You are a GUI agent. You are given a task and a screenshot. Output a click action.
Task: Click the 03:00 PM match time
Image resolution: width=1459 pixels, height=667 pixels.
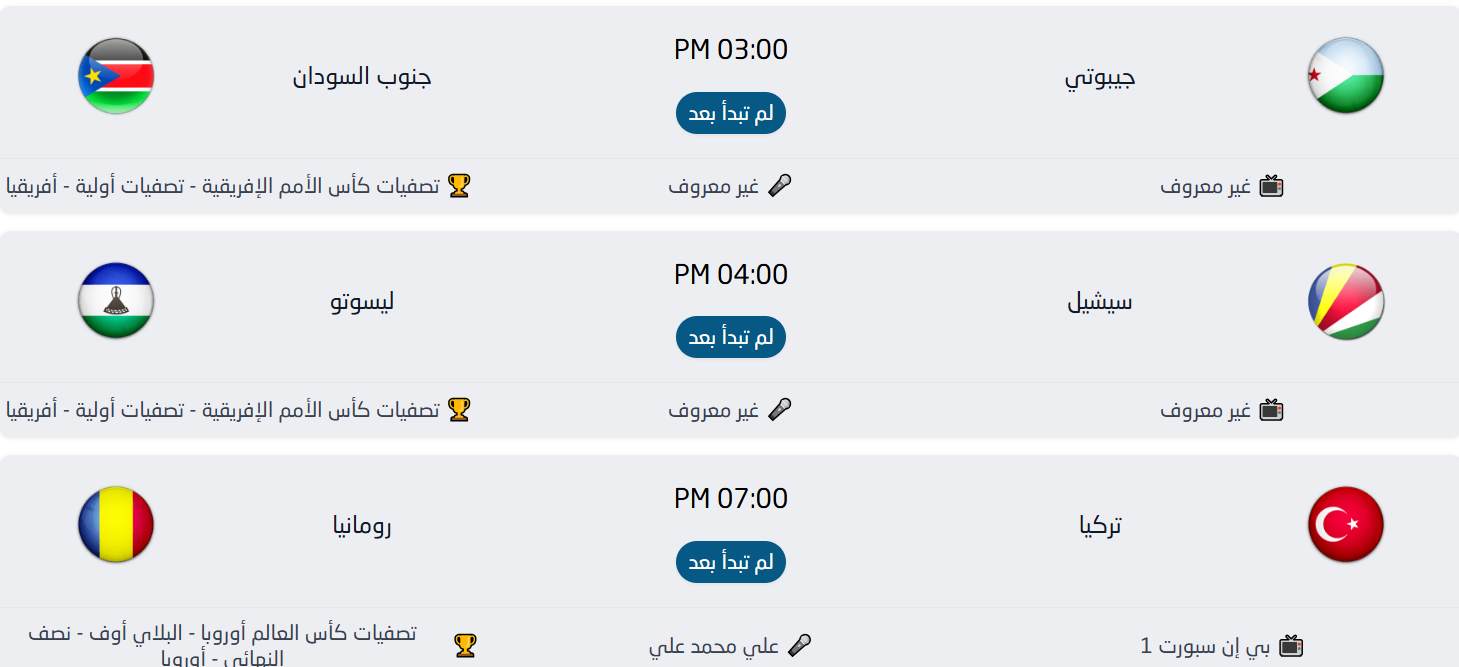pyautogui.click(x=730, y=48)
